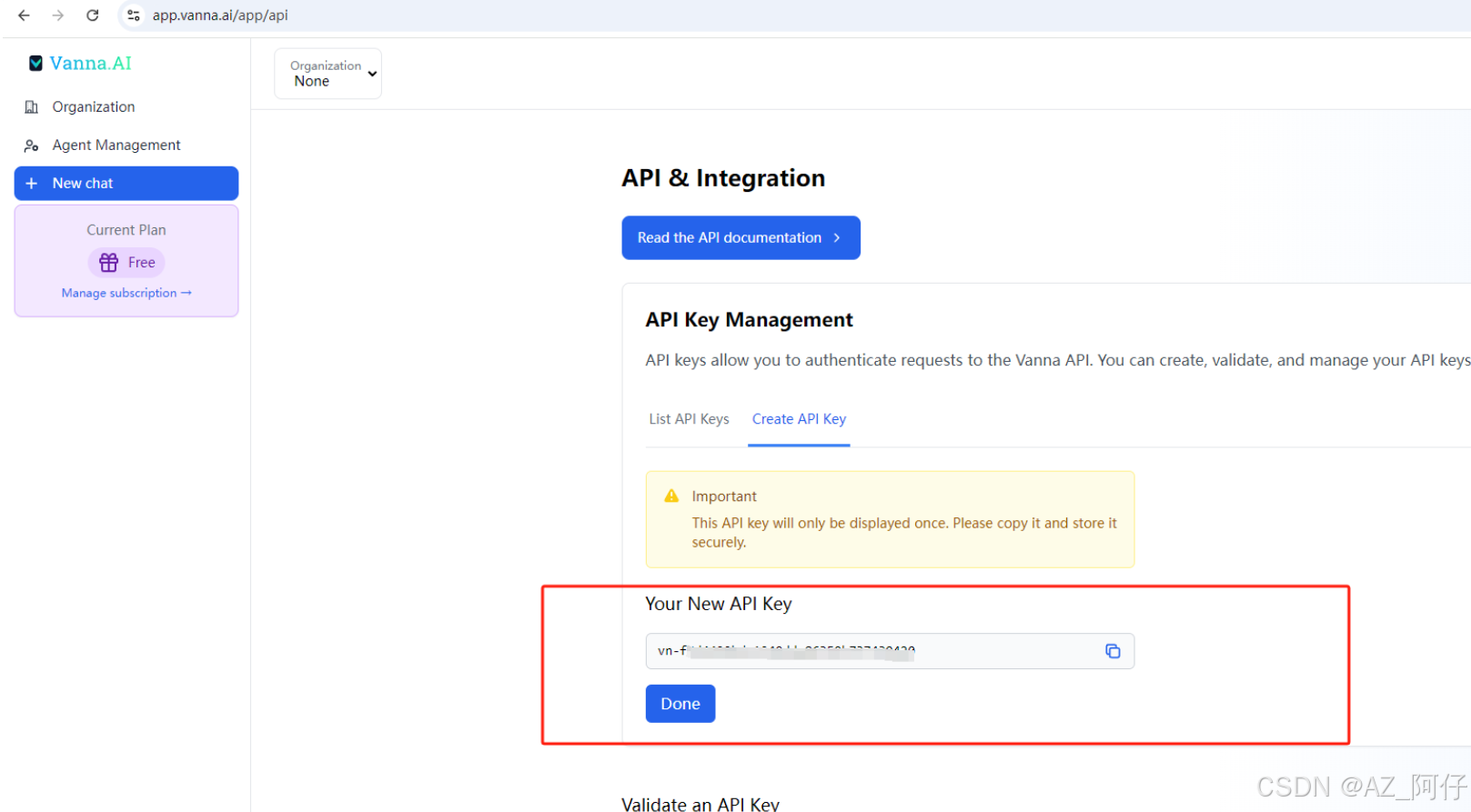The width and height of the screenshot is (1471, 812).
Task: Click the API Key Management heading
Action: (749, 320)
